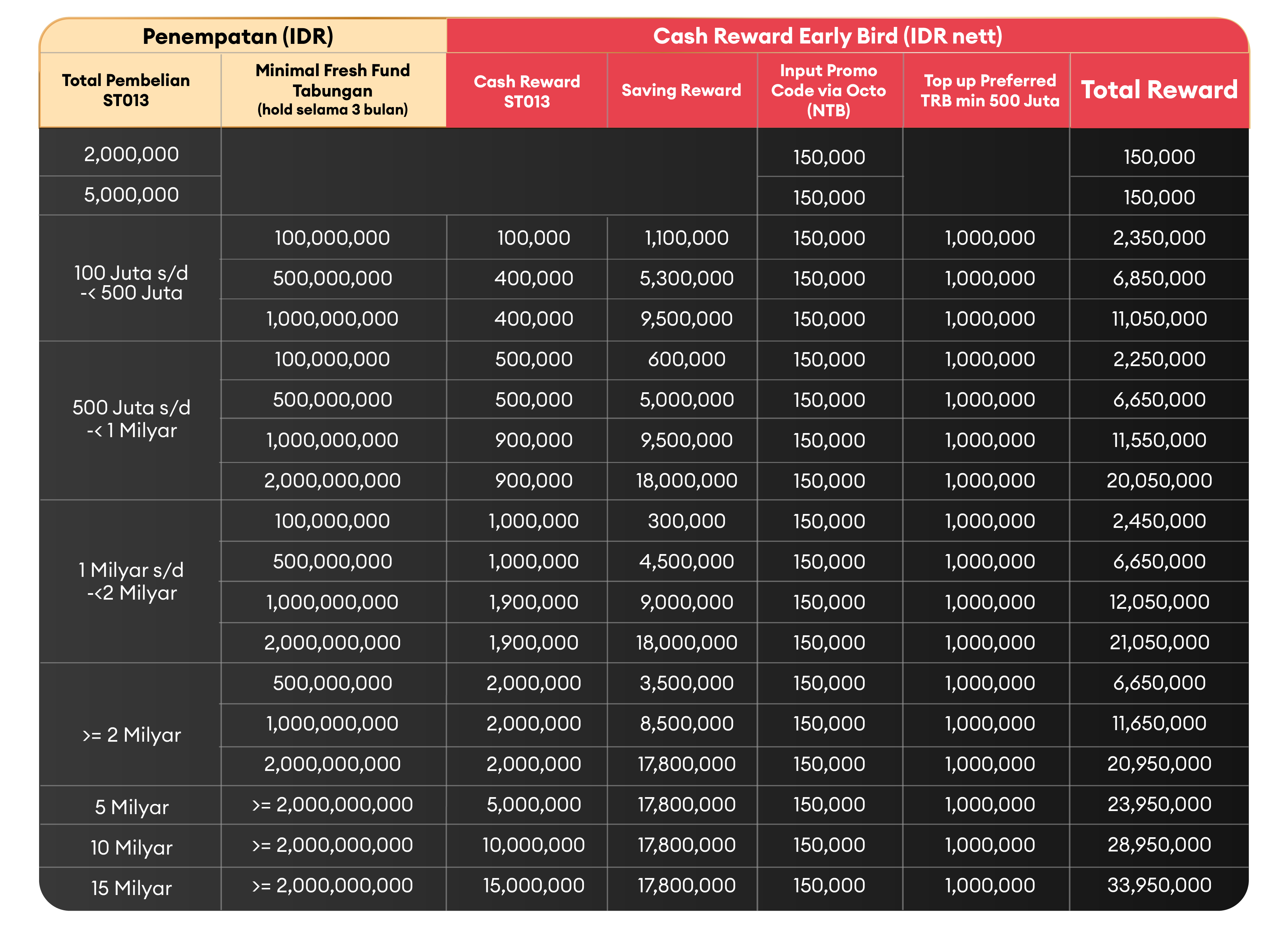The image size is (1288, 929).
Task: Click total reward '150,000' in 5,000,000 row
Action: pos(1159,197)
